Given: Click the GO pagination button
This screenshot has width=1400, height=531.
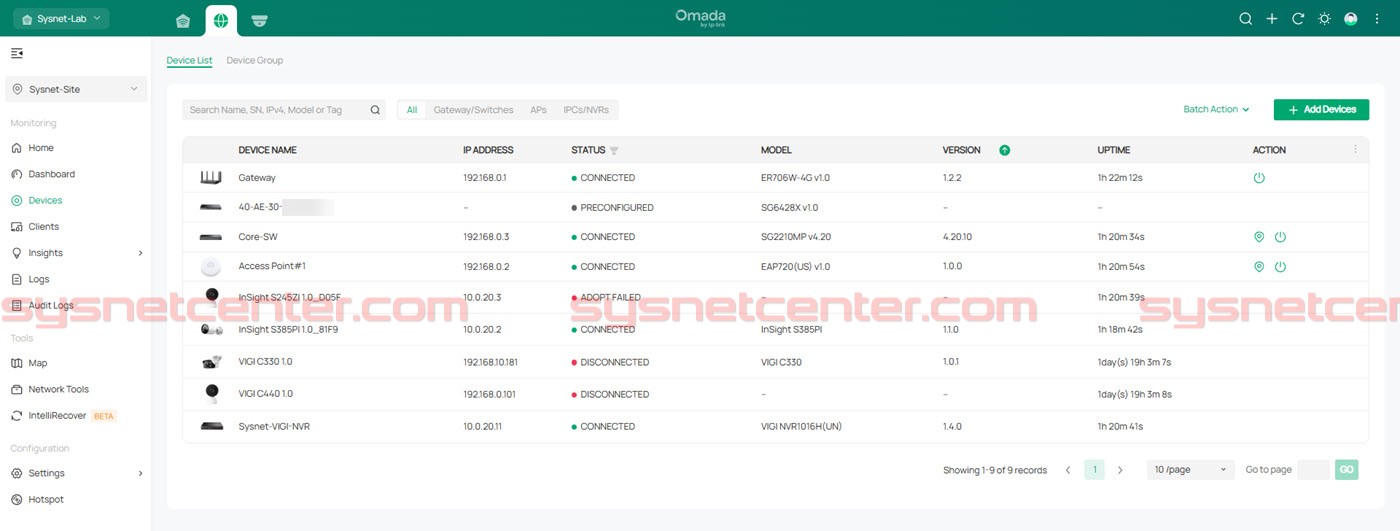Looking at the screenshot, I should 1346,470.
